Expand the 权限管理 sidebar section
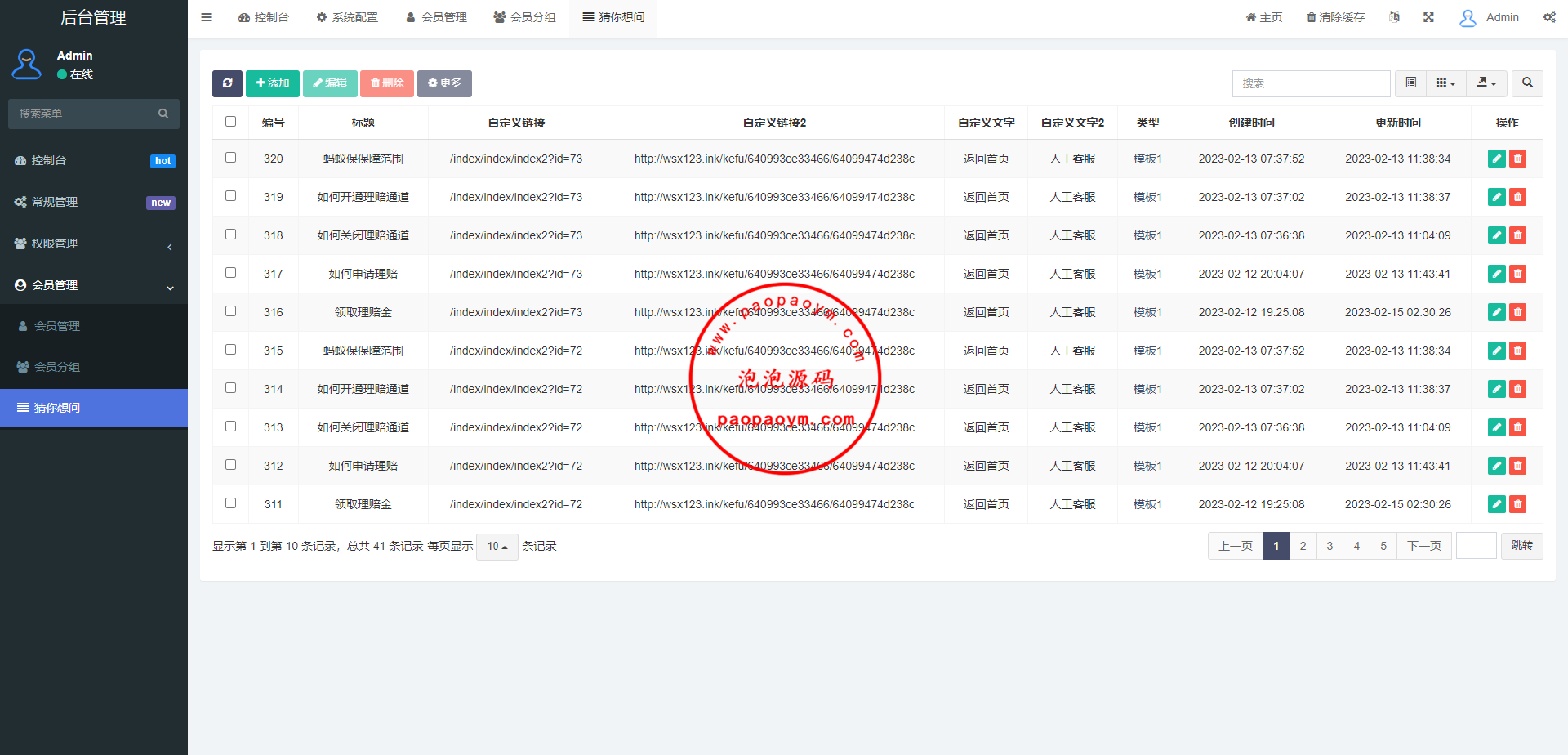The height and width of the screenshot is (755, 1568). click(x=94, y=243)
